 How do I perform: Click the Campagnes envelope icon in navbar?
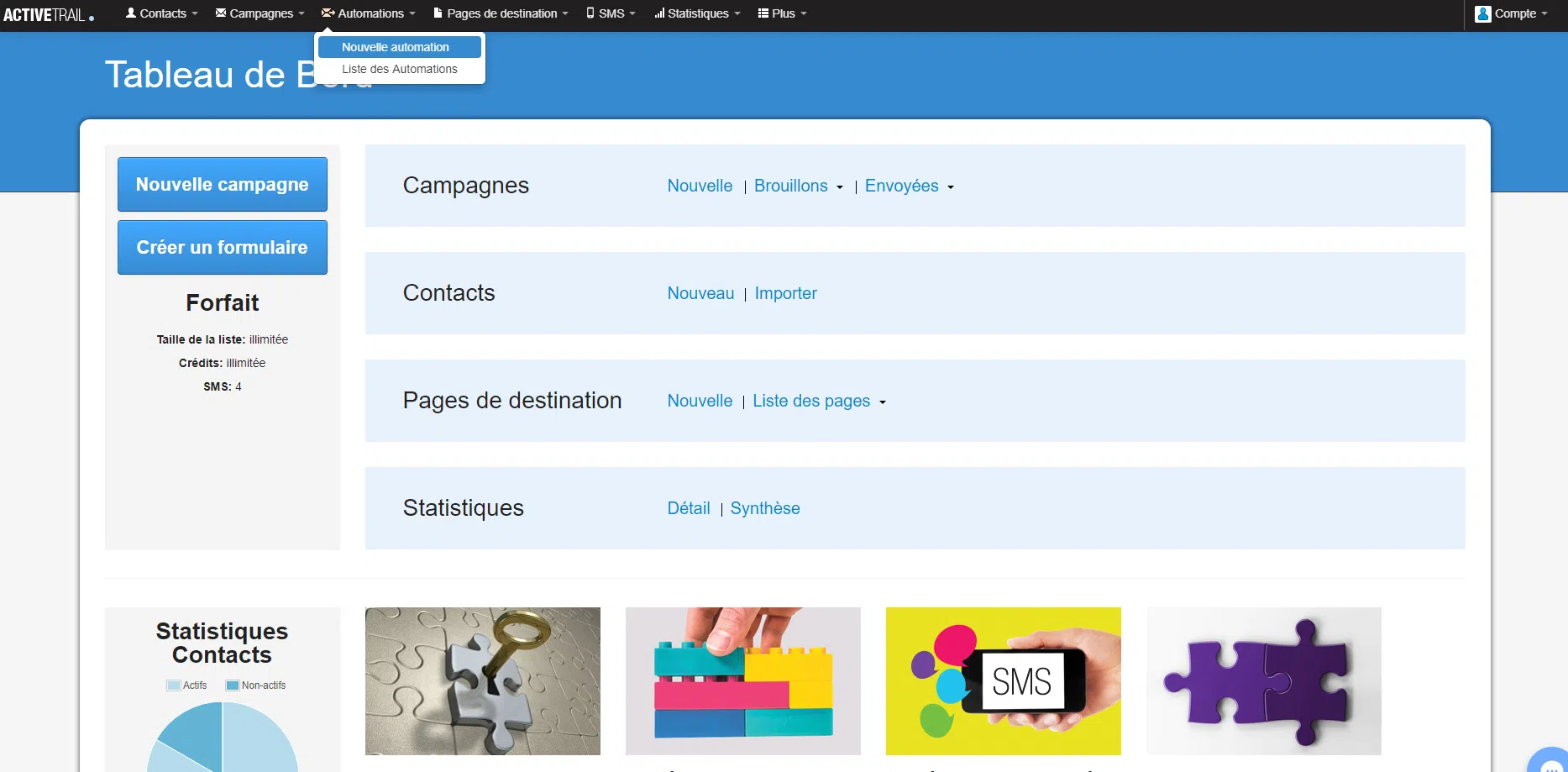pos(221,13)
